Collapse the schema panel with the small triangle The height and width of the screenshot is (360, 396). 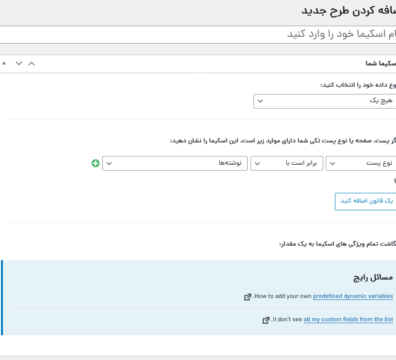4,63
